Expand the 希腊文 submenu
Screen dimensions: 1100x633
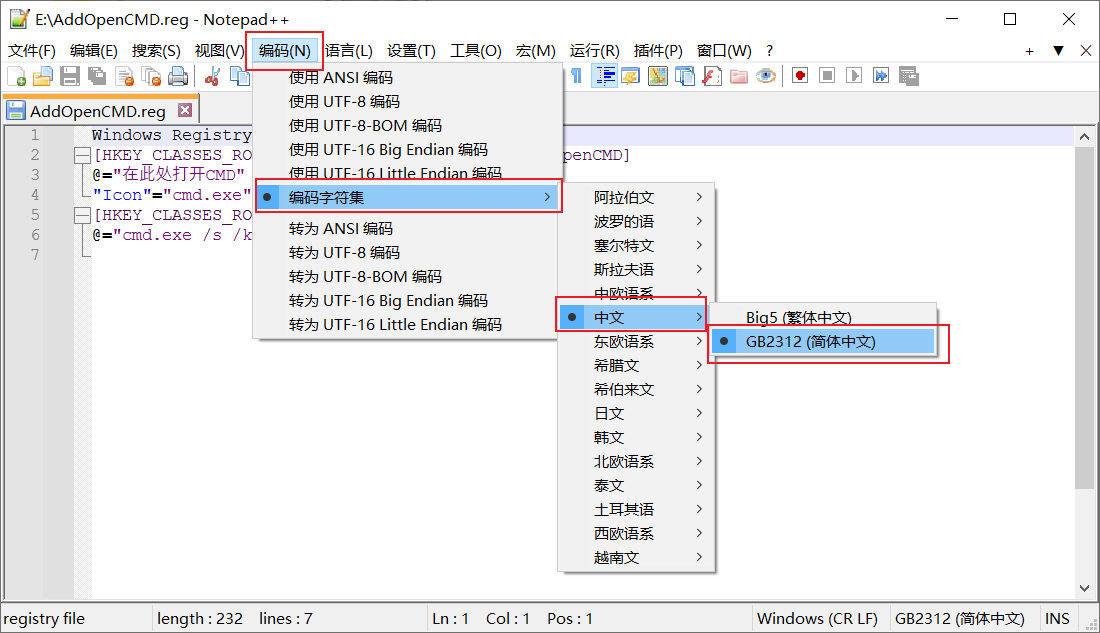pos(636,366)
